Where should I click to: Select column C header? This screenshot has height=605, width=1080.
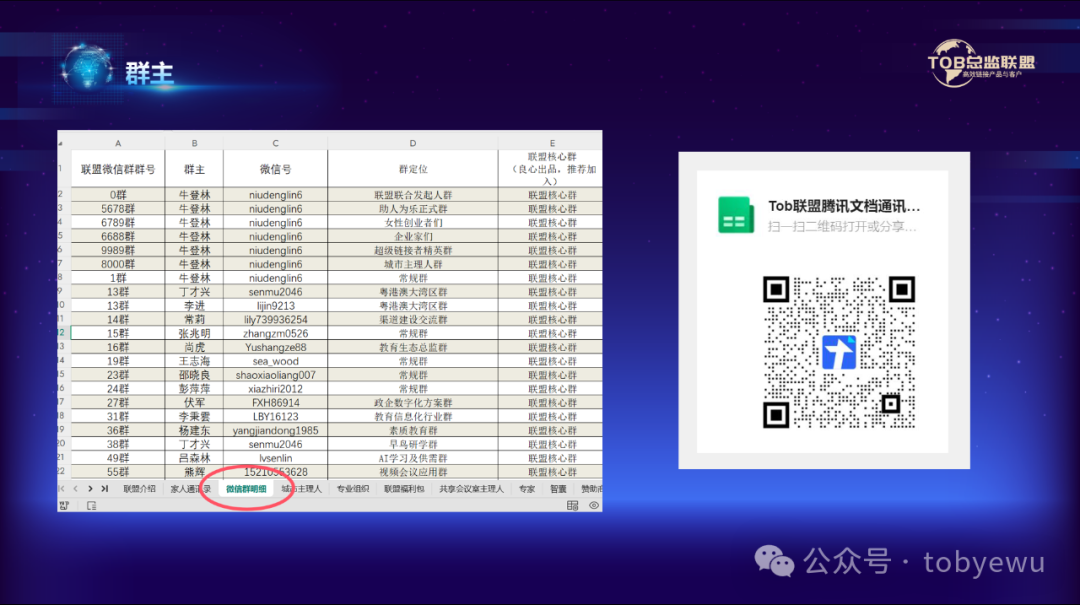click(276, 143)
